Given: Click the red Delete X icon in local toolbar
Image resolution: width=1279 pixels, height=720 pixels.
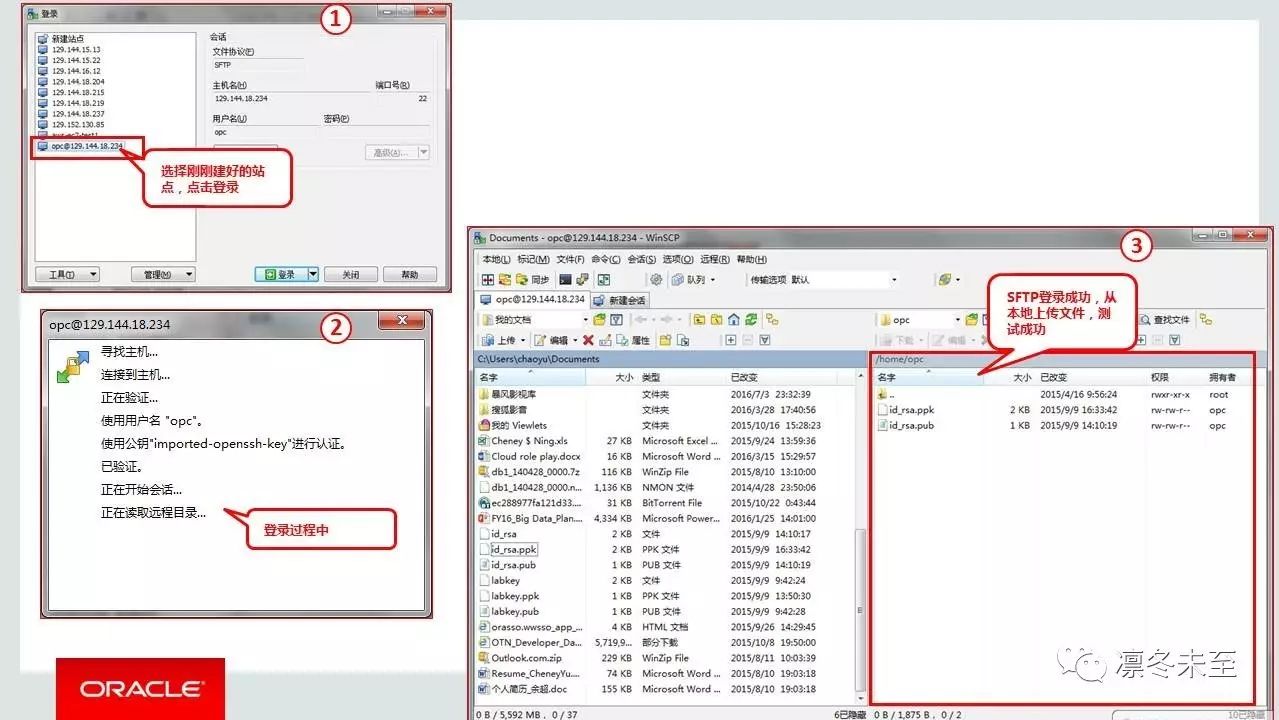Looking at the screenshot, I should (588, 340).
